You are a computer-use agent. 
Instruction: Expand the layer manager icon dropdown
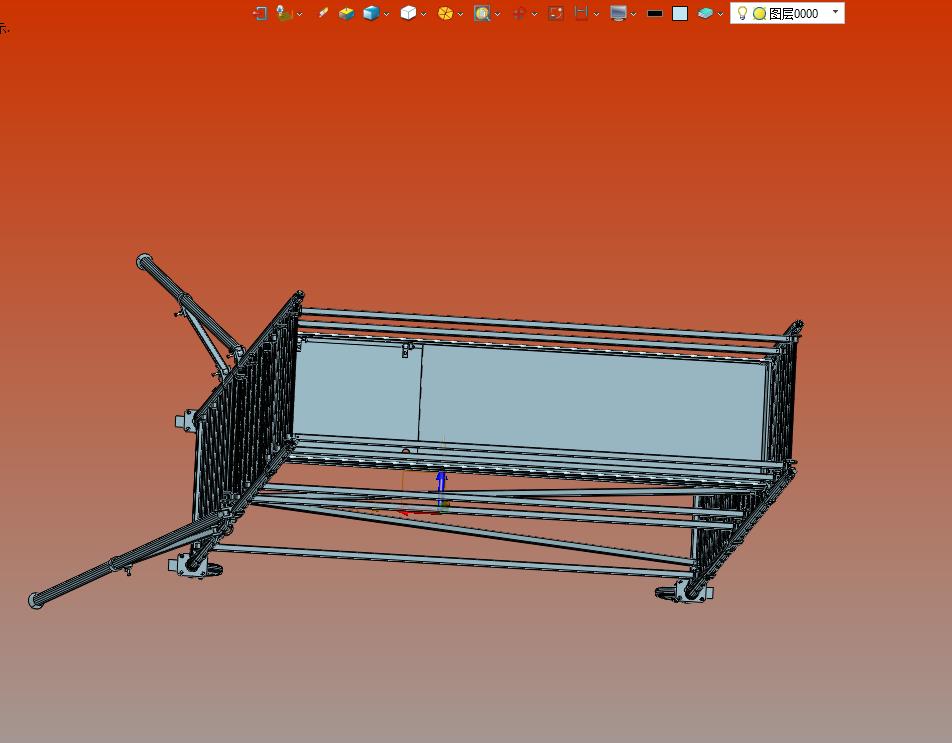click(x=720, y=14)
